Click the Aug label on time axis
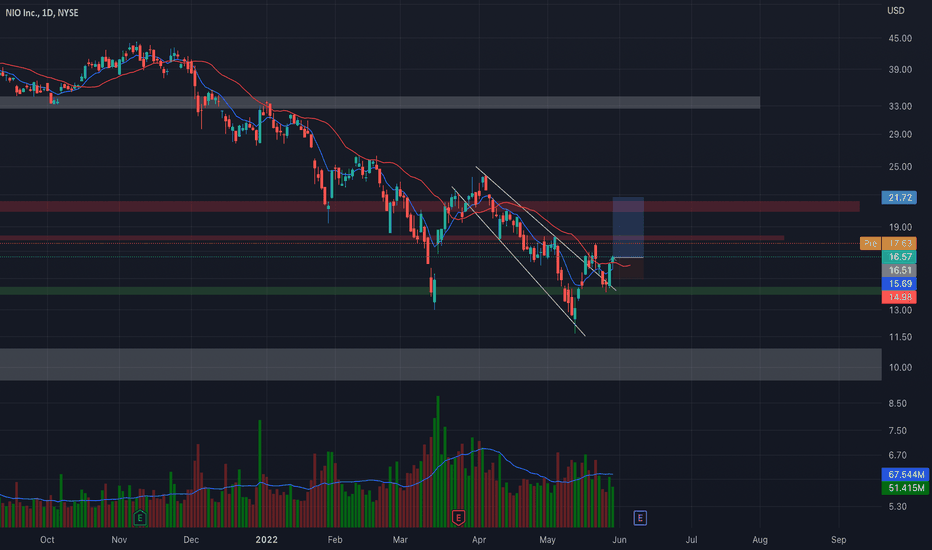Screen dimensions: 932x550 (760, 540)
